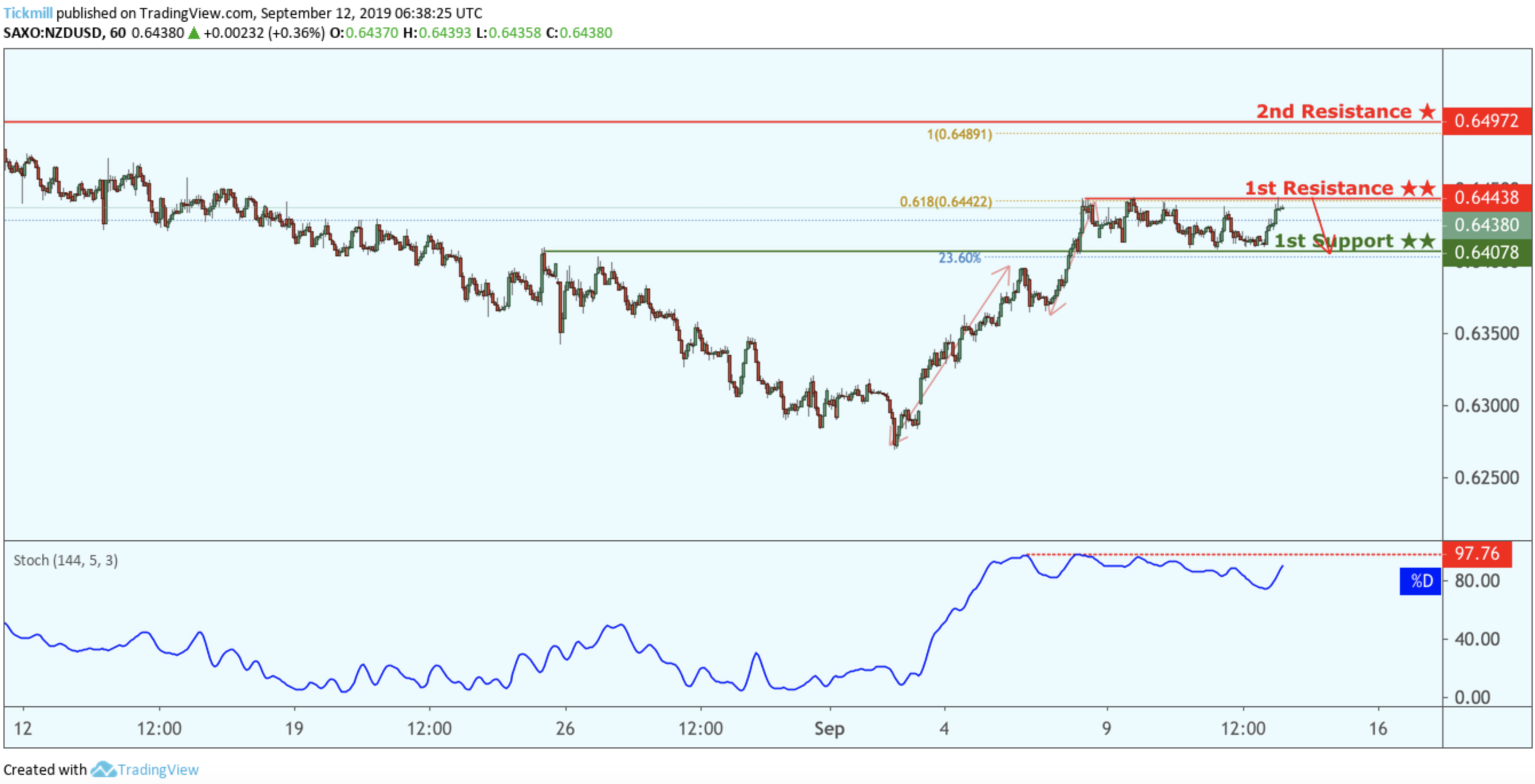Image resolution: width=1535 pixels, height=784 pixels.
Task: Click the 19 date on time axis
Action: 294,728
